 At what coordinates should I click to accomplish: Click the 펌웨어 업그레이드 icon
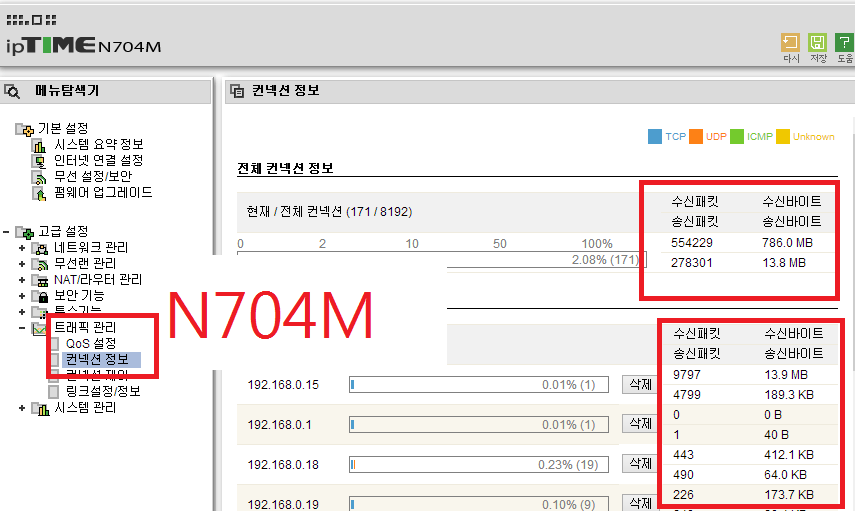click(39, 193)
